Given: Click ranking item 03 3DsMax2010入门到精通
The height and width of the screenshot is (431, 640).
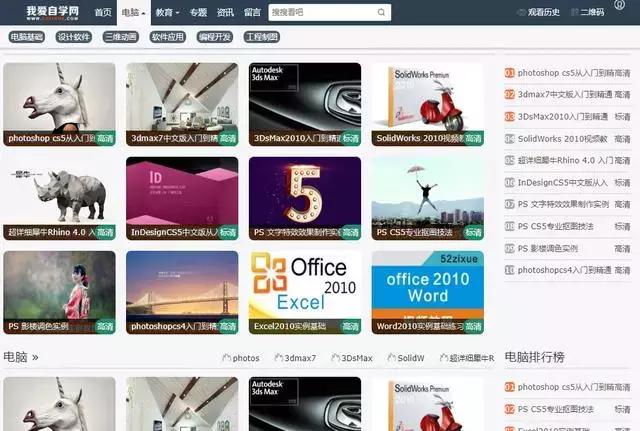Looking at the screenshot, I should tap(567, 117).
